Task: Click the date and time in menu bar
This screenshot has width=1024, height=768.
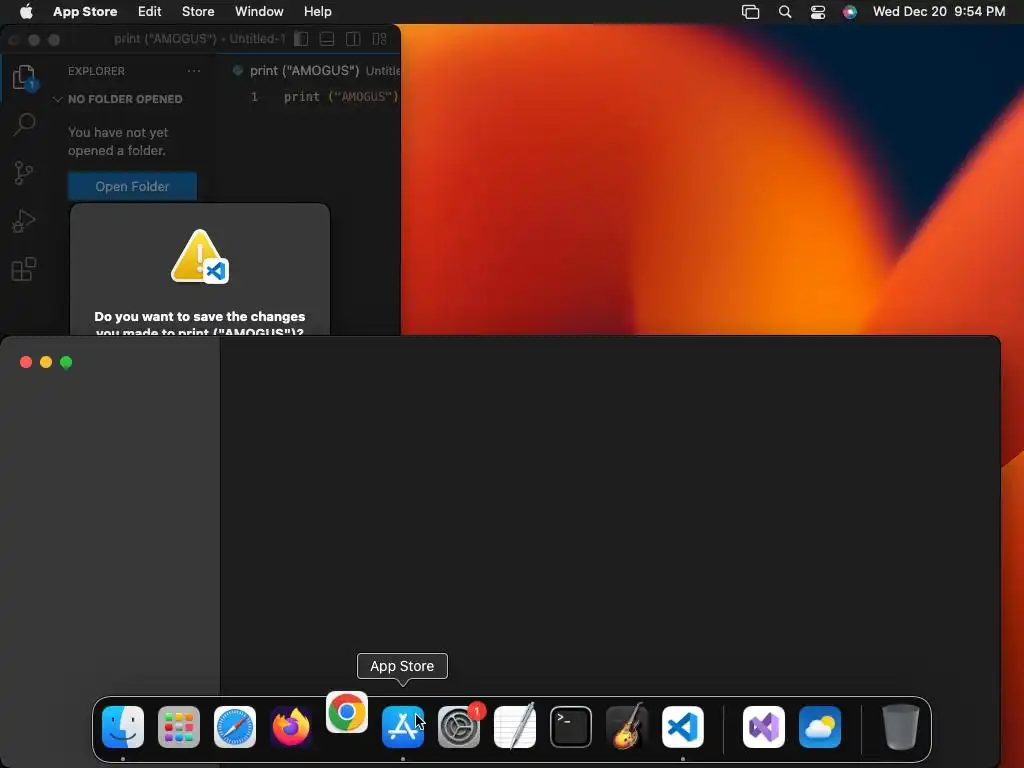Action: point(938,12)
